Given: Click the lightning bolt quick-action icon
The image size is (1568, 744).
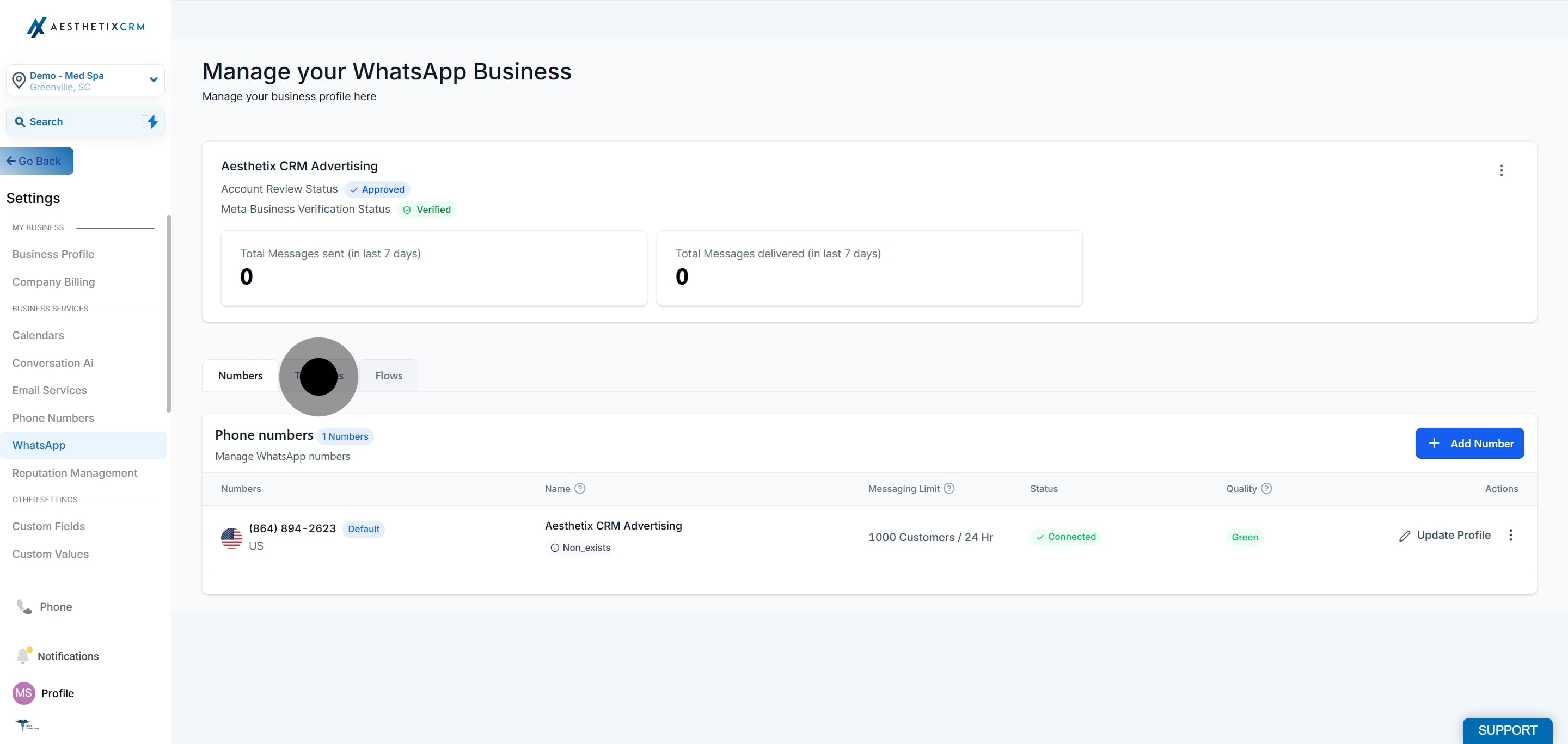Looking at the screenshot, I should point(152,122).
